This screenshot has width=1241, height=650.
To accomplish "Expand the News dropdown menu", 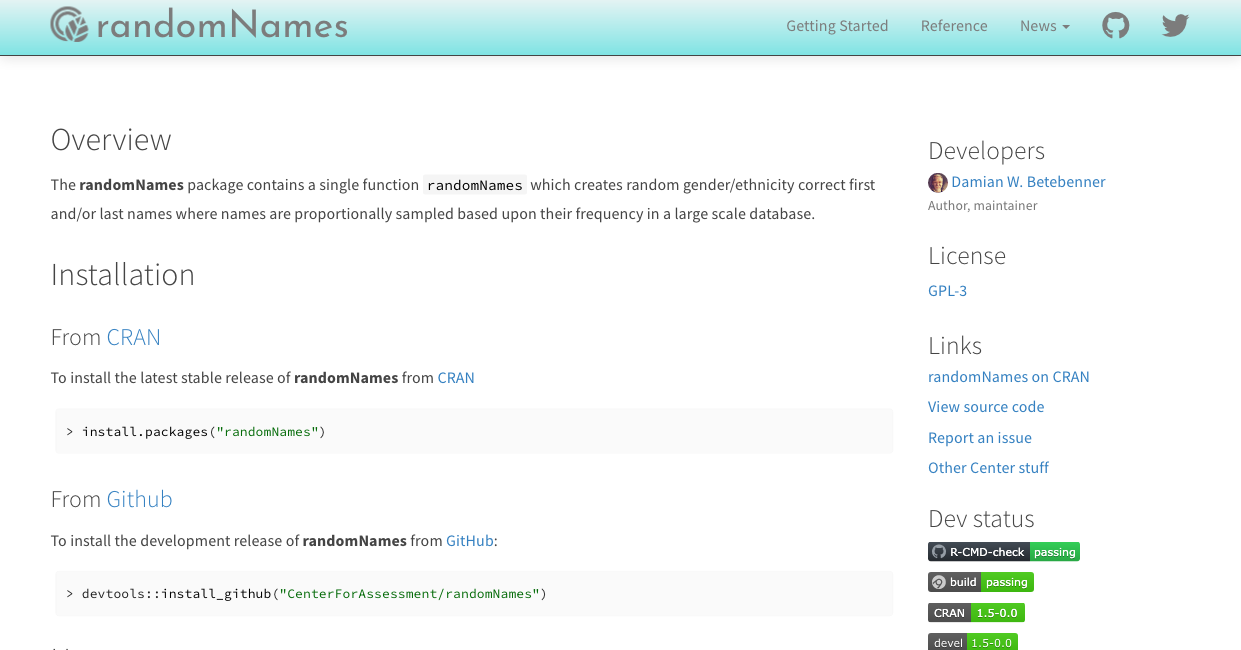I will (x=1044, y=26).
